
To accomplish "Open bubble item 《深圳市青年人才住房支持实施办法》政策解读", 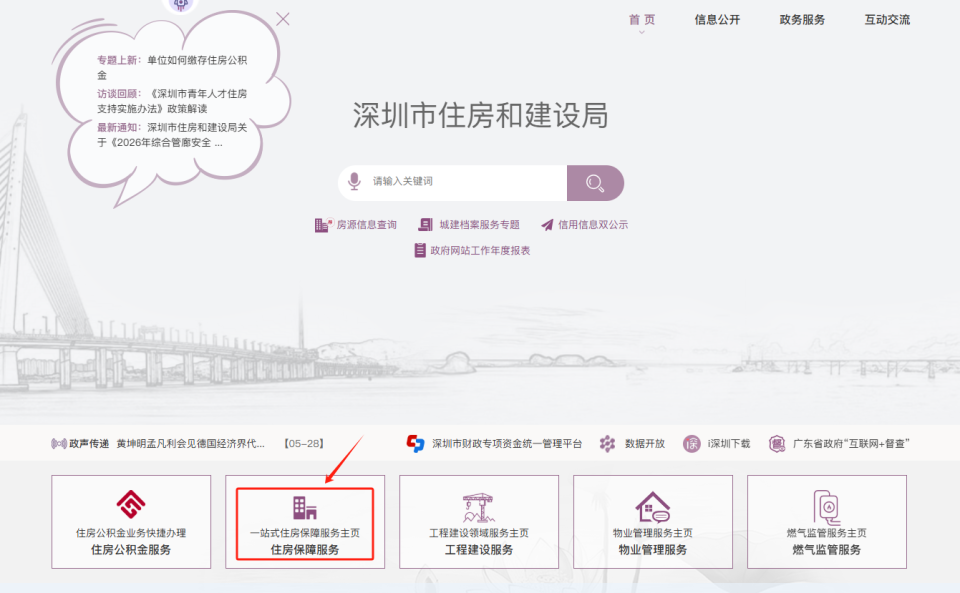I will pos(173,101).
